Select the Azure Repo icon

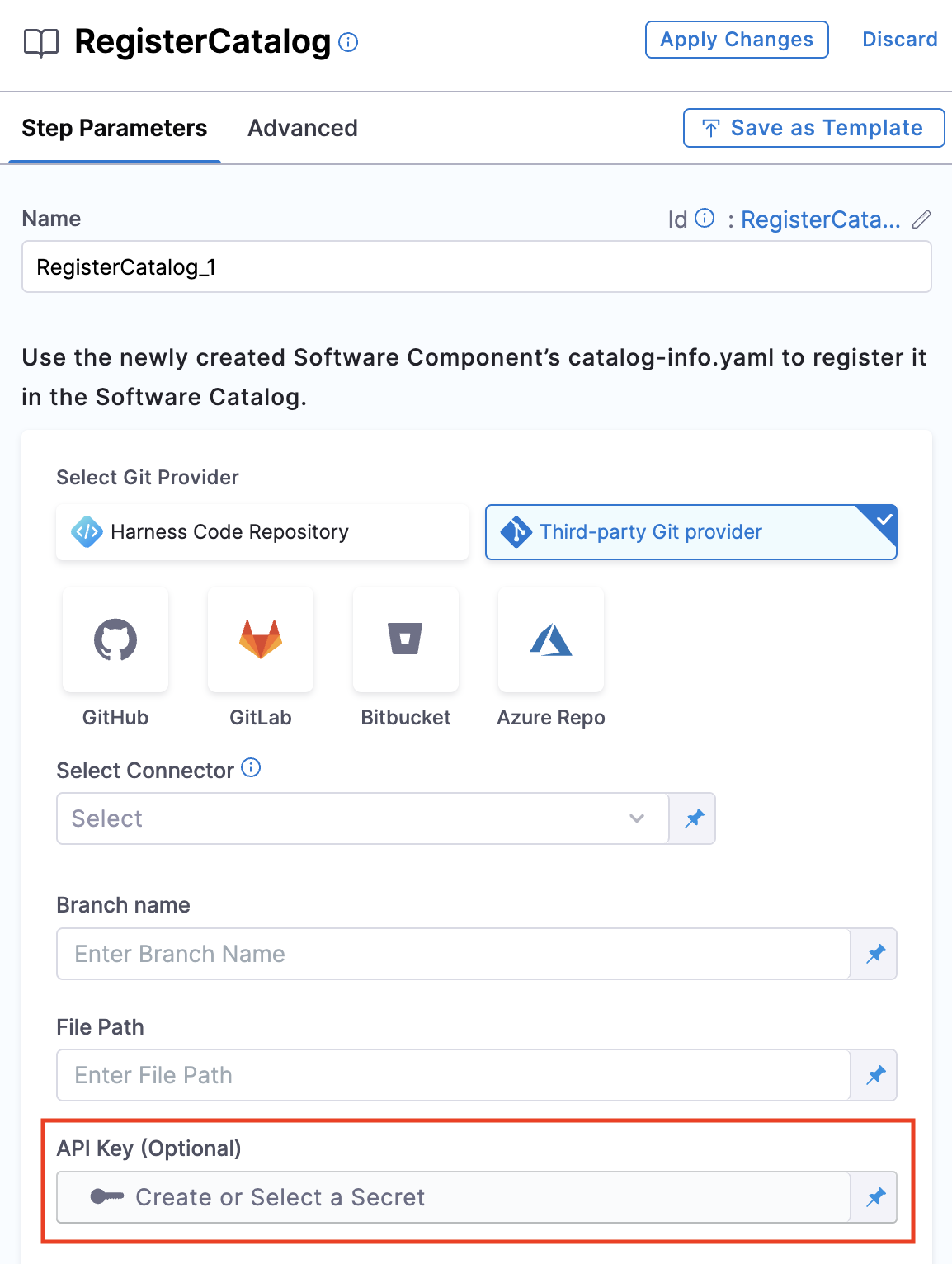coord(551,639)
